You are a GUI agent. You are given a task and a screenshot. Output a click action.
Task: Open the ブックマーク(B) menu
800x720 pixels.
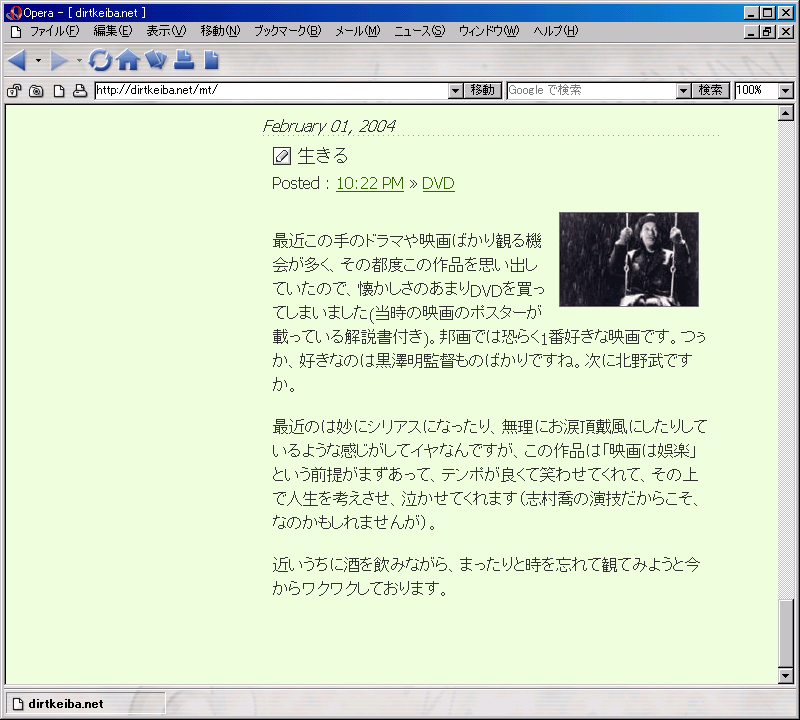coord(288,31)
